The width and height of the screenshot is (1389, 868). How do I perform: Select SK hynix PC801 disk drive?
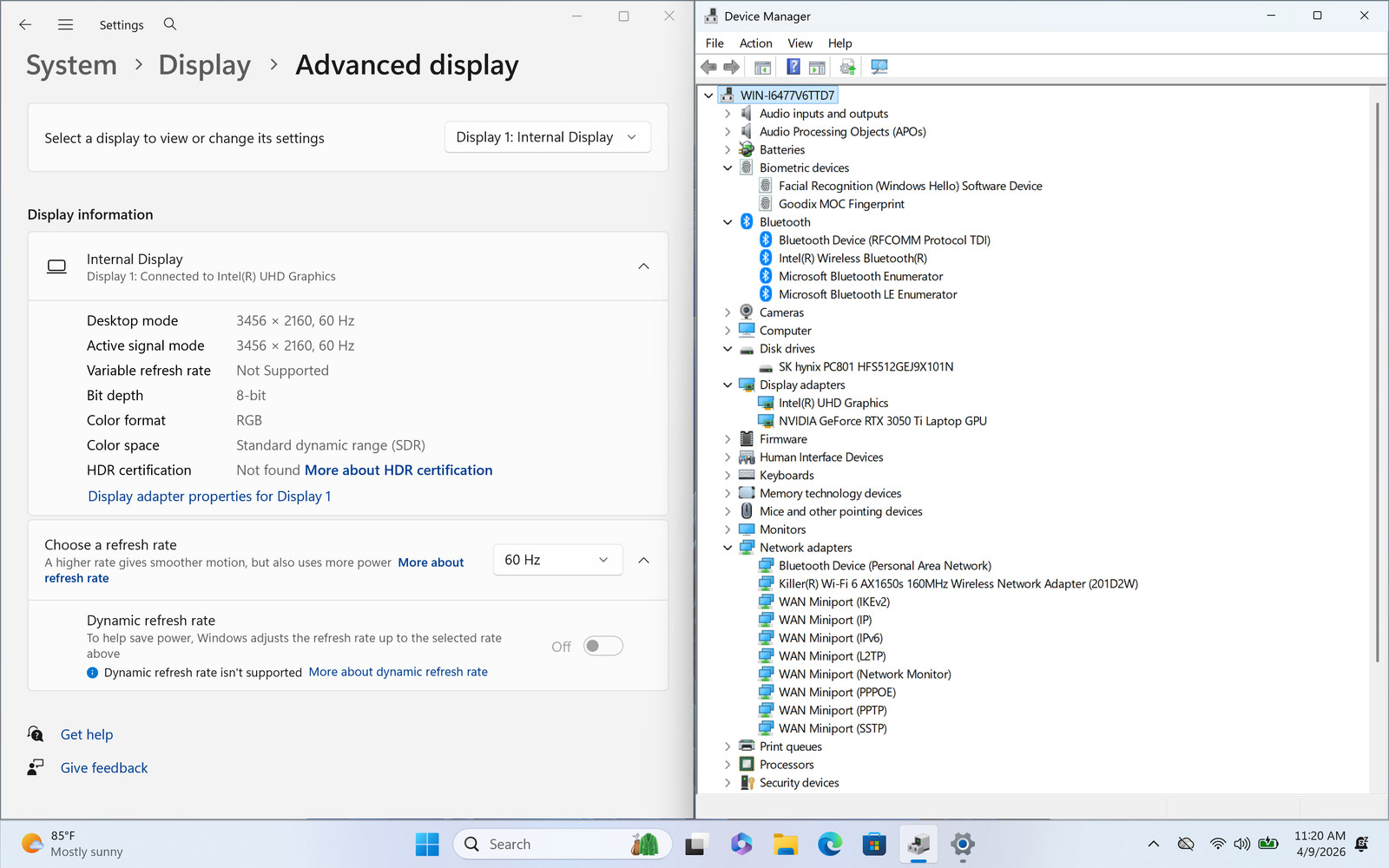(866, 366)
